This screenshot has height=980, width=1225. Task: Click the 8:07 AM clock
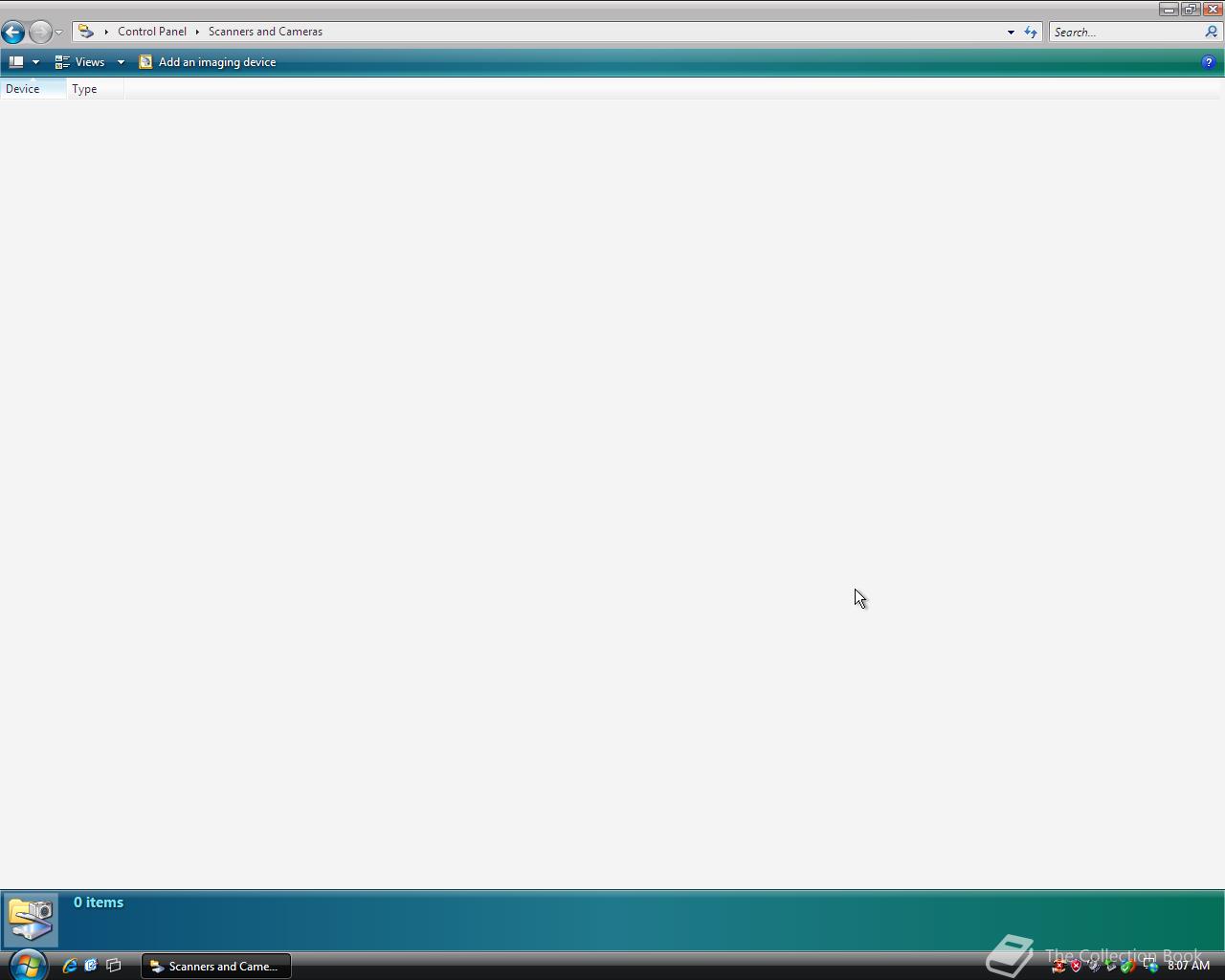tap(1189, 966)
